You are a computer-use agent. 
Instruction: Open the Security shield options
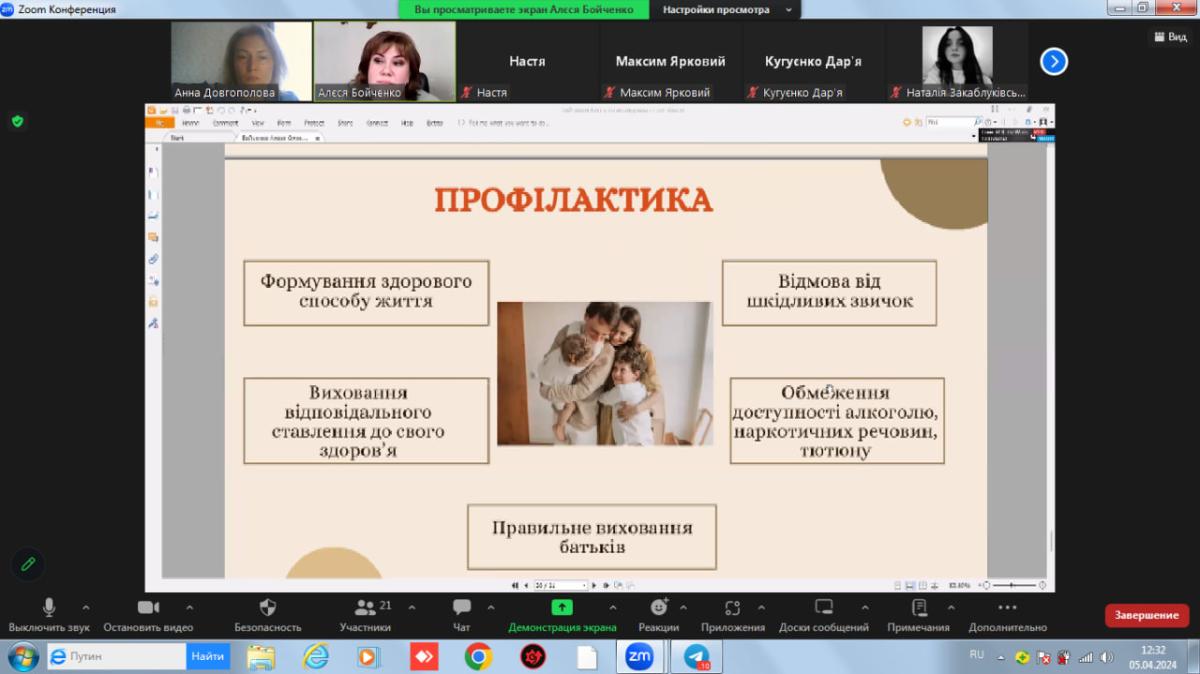point(267,608)
